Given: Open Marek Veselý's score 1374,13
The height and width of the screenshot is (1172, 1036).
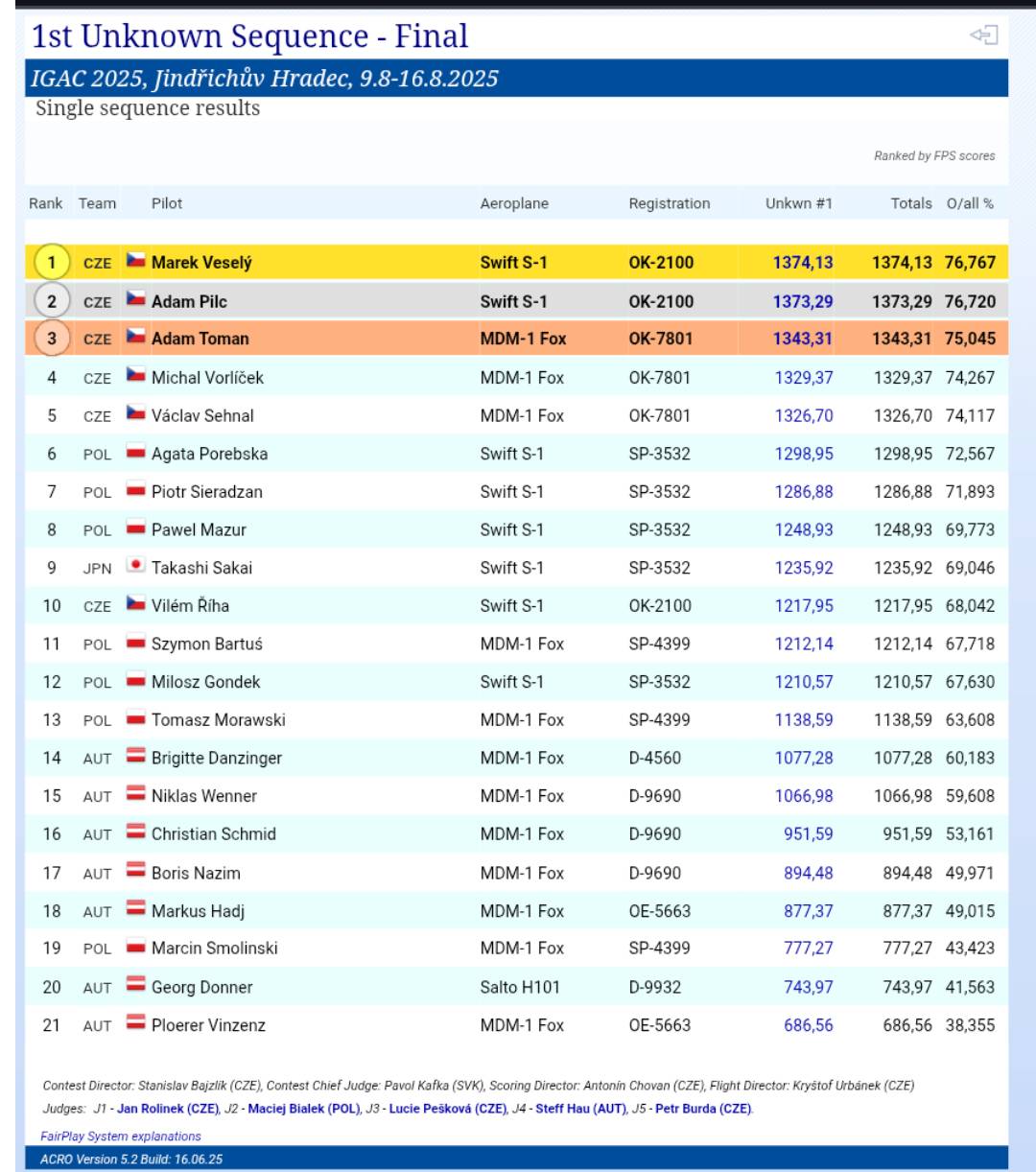Looking at the screenshot, I should (803, 262).
